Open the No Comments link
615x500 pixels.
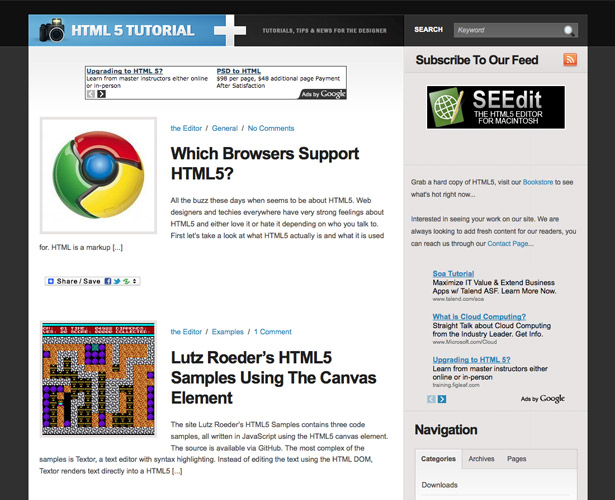tap(271, 128)
